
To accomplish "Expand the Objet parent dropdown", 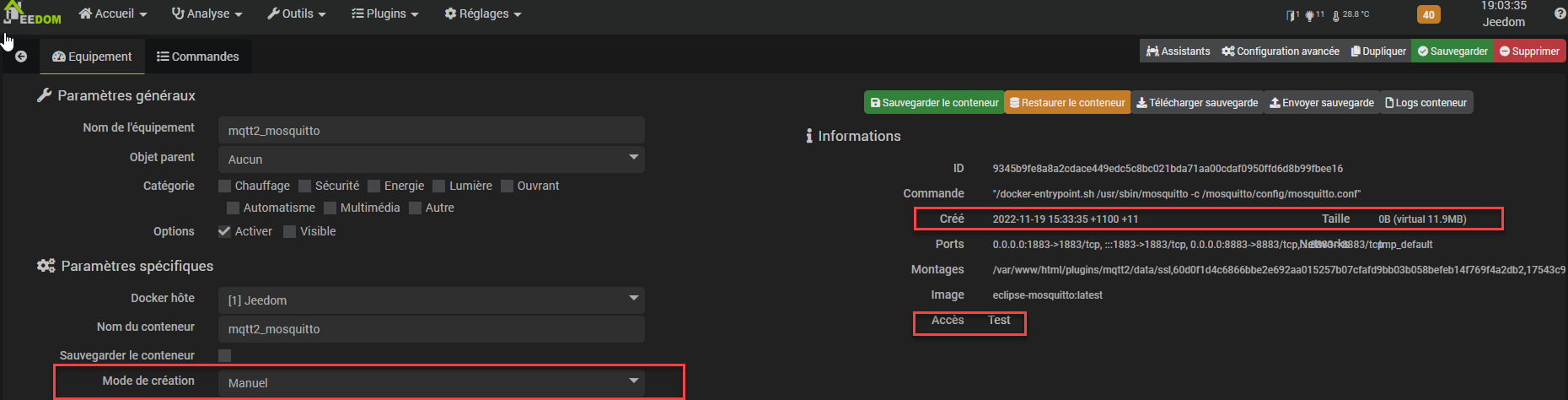I will click(x=432, y=159).
